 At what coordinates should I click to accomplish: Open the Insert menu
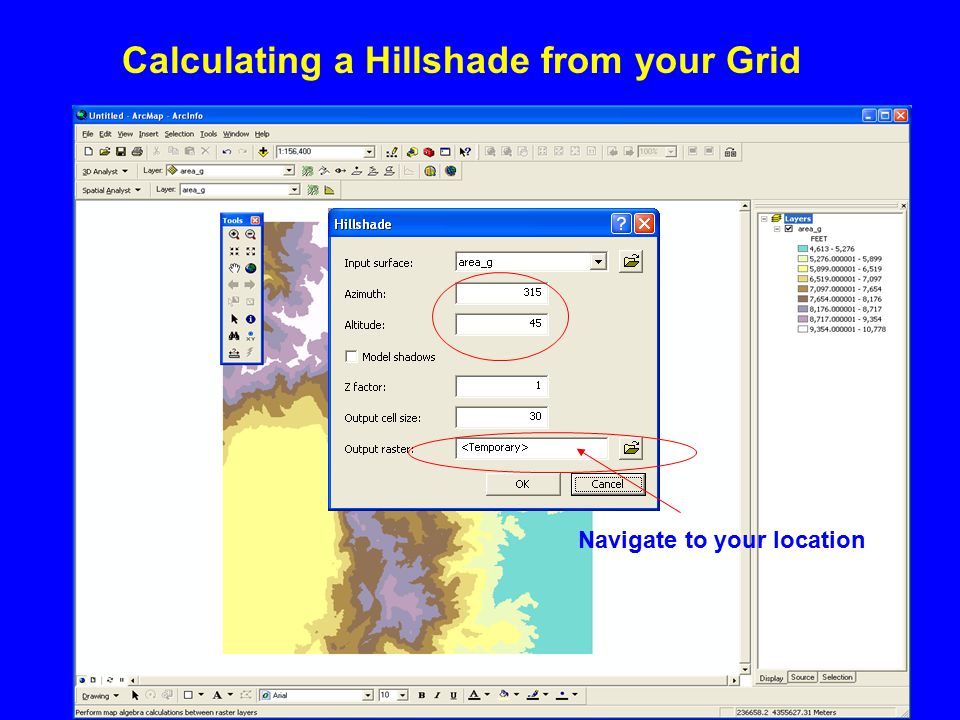148,134
